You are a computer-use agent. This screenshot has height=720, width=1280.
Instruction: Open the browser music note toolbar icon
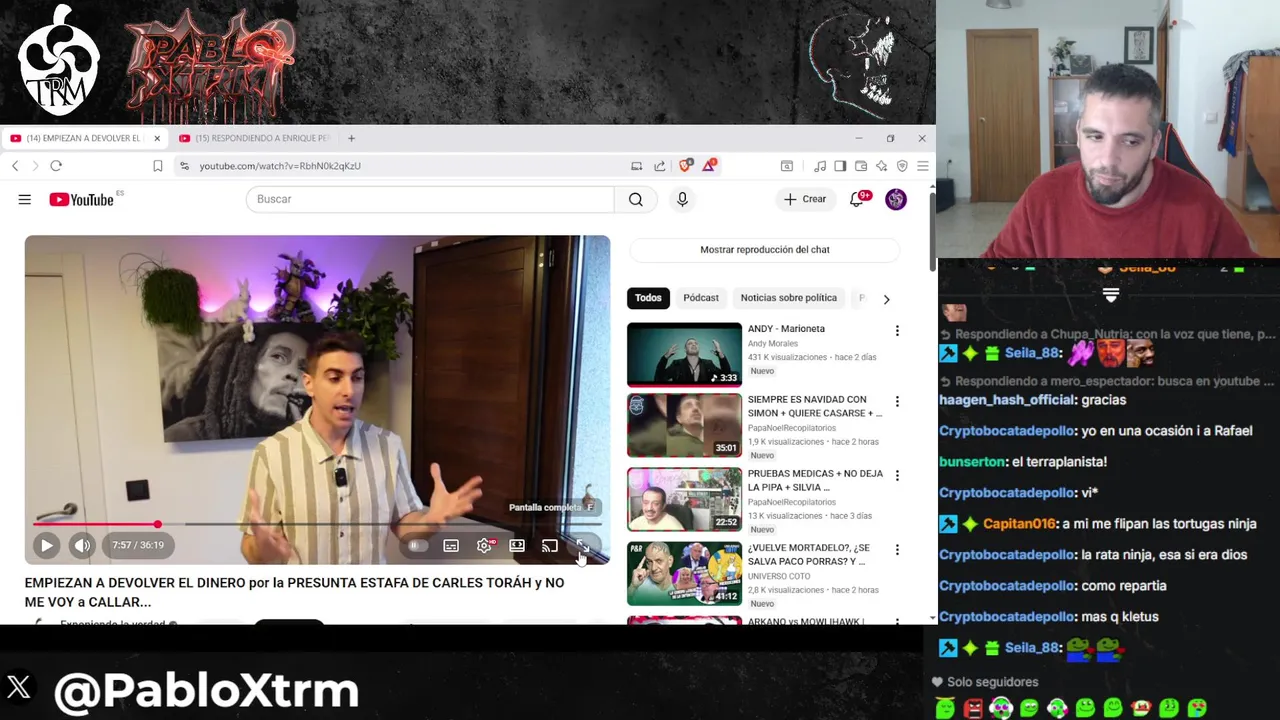pyautogui.click(x=820, y=166)
